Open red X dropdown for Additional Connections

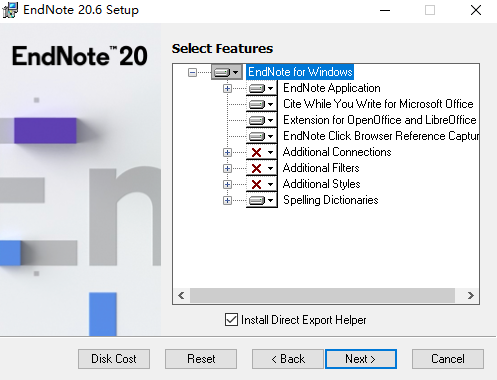pyautogui.click(x=262, y=152)
